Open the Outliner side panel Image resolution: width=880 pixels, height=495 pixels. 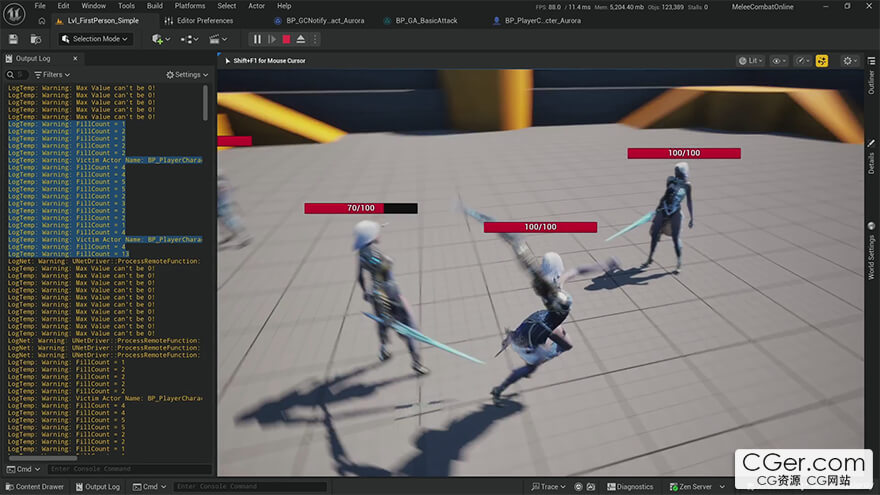pyautogui.click(x=872, y=76)
